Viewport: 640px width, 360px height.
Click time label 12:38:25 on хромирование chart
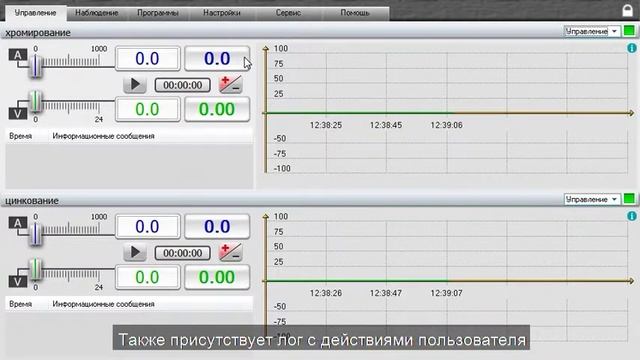(326, 125)
